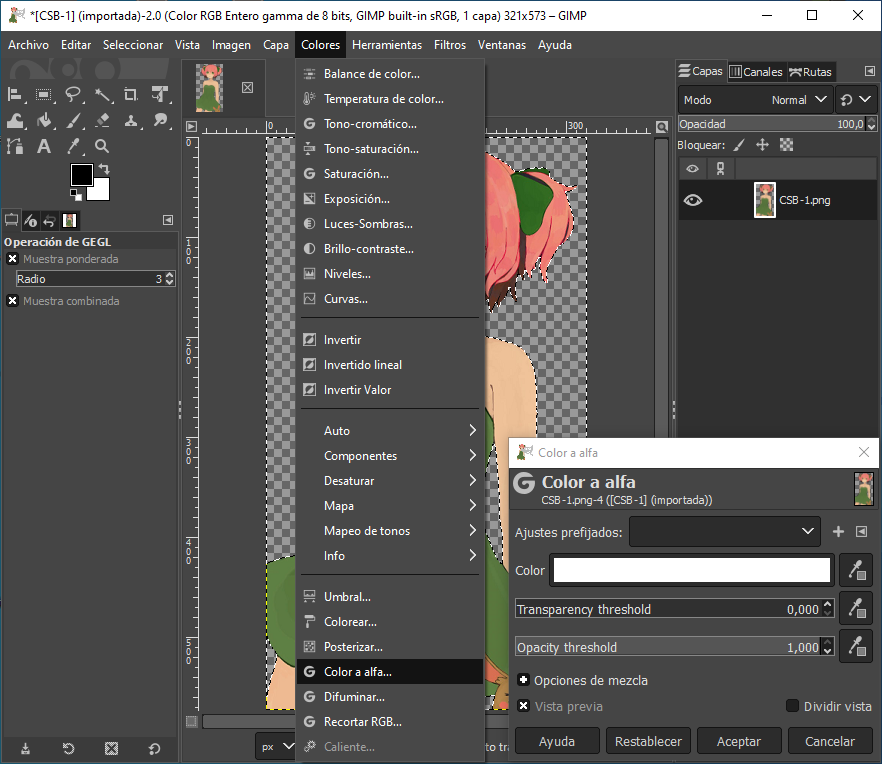Open the undo history dock tab

tap(50, 221)
